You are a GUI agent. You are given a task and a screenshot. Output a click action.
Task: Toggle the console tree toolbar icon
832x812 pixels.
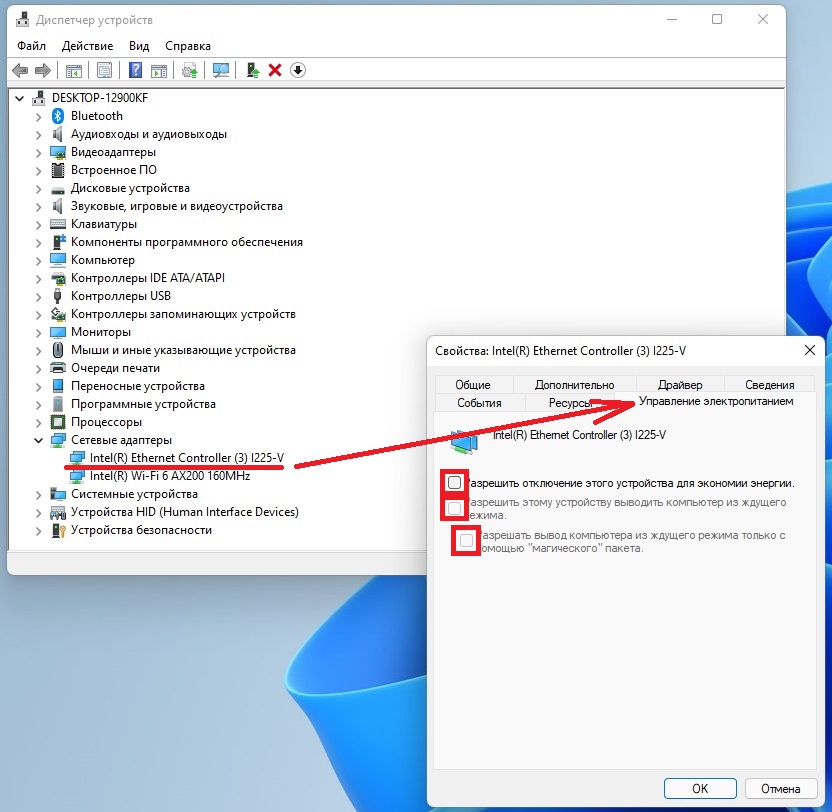pos(74,70)
